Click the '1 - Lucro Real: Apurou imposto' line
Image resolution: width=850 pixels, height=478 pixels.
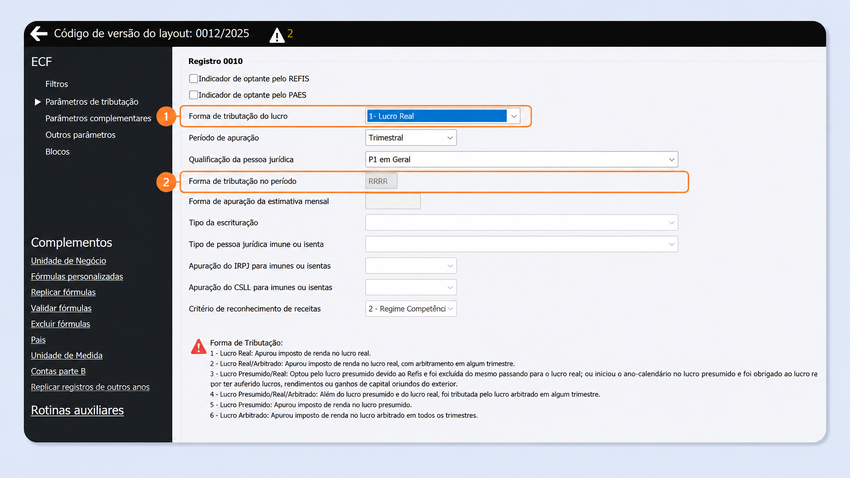pyautogui.click(x=291, y=353)
